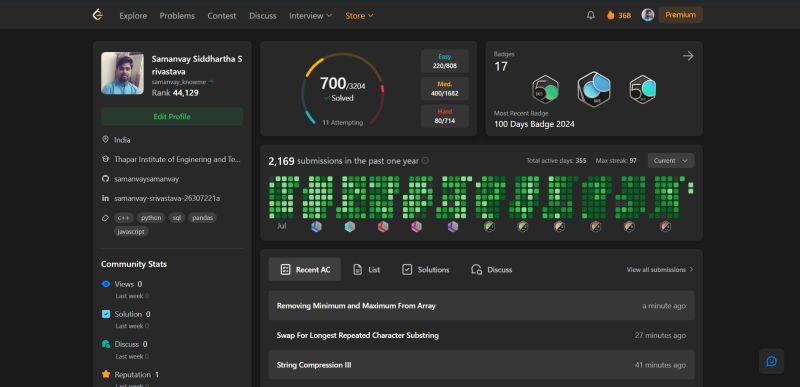The height and width of the screenshot is (387, 800).
Task: Click the LinkedIn icon in profile sidebar
Action: tap(106, 198)
